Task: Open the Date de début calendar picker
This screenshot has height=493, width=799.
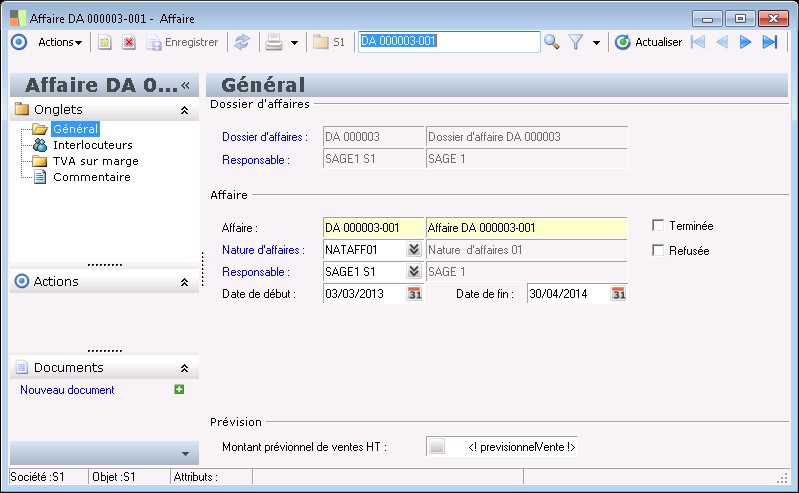Action: (414, 294)
